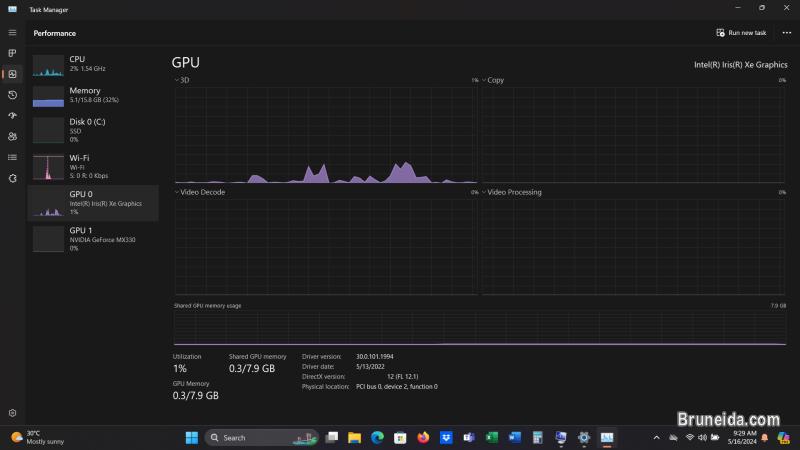Change the Copy graph engine dropdown
The height and width of the screenshot is (450, 800).
pos(484,80)
